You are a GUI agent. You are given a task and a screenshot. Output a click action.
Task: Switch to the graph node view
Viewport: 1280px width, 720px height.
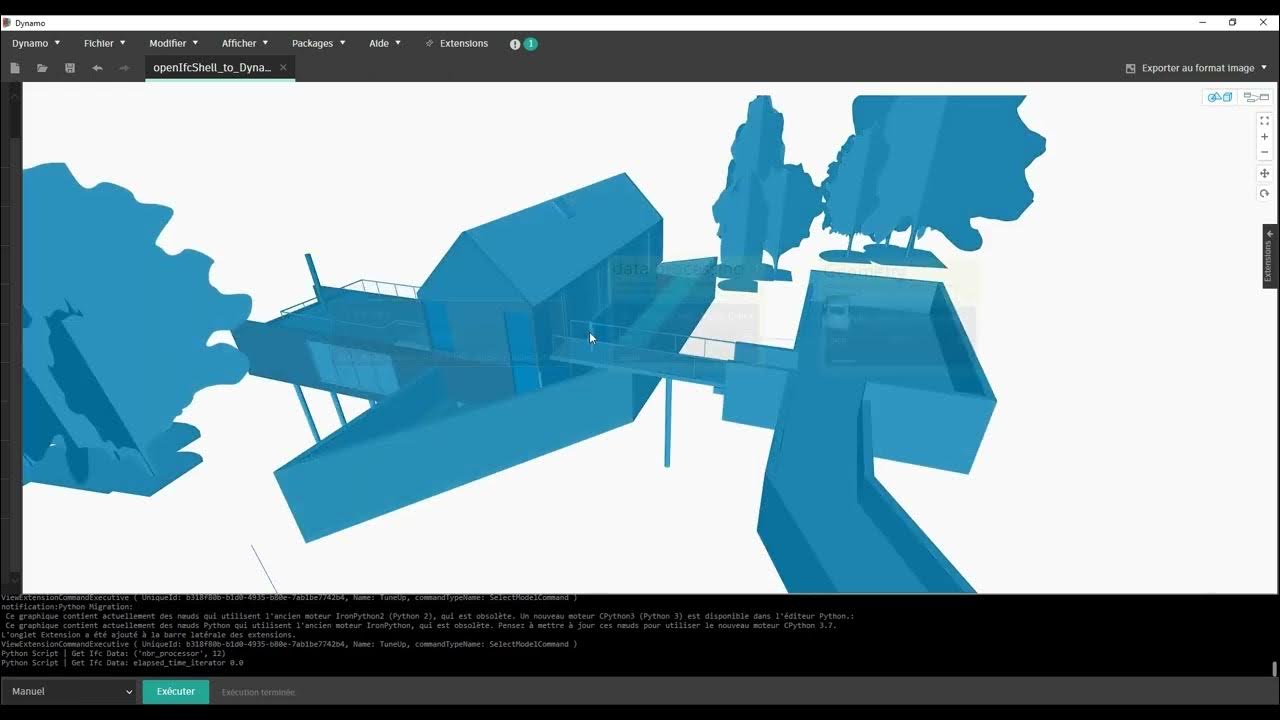click(x=1256, y=97)
